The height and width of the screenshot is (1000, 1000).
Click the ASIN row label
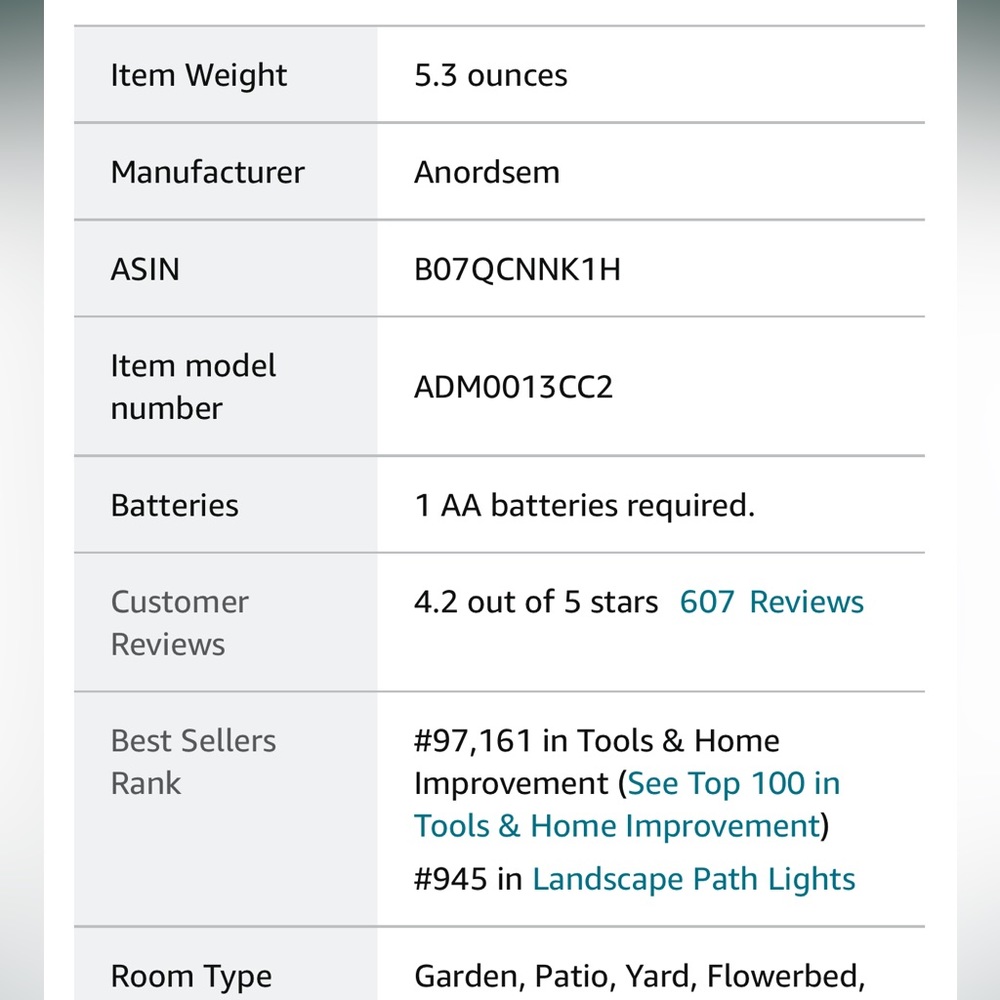pyautogui.click(x=145, y=269)
